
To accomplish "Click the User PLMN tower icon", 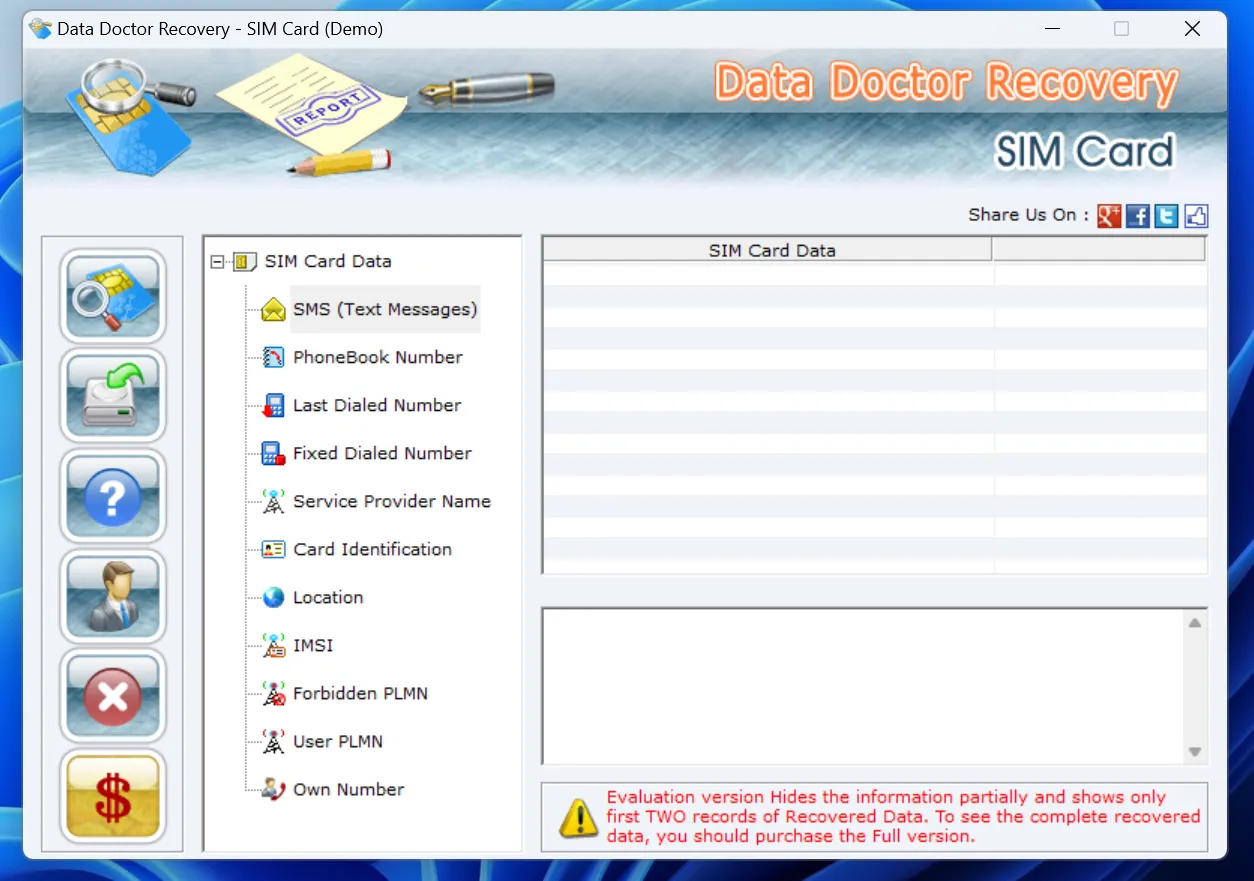I will coord(273,742).
